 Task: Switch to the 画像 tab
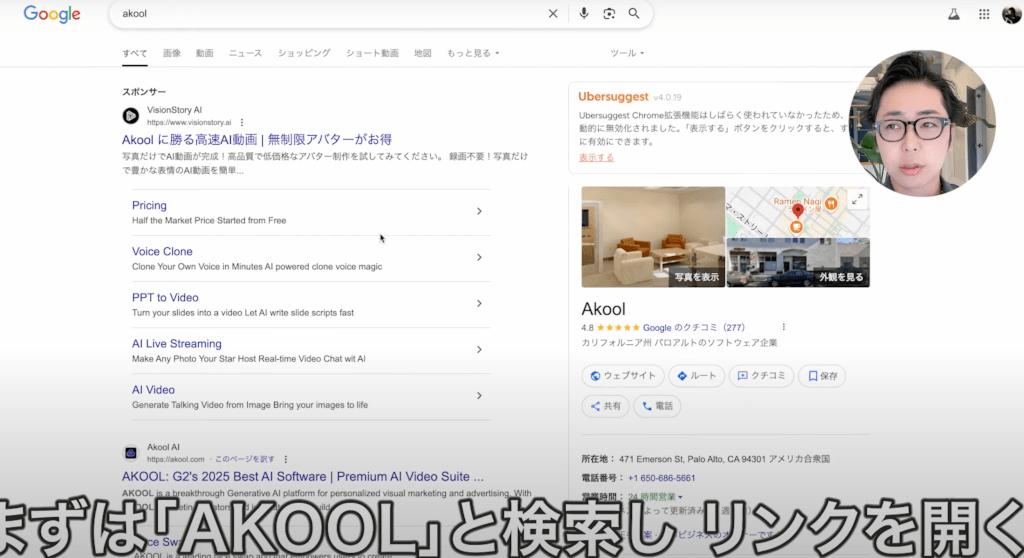click(x=172, y=54)
